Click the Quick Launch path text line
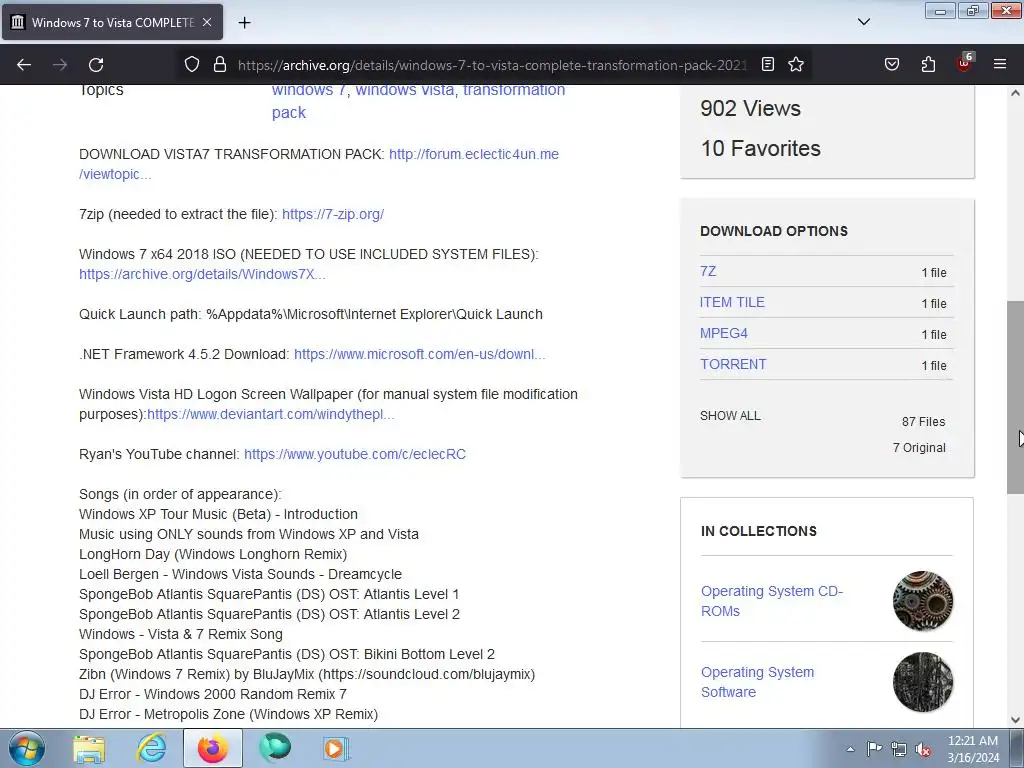This screenshot has width=1024, height=768. point(311,314)
